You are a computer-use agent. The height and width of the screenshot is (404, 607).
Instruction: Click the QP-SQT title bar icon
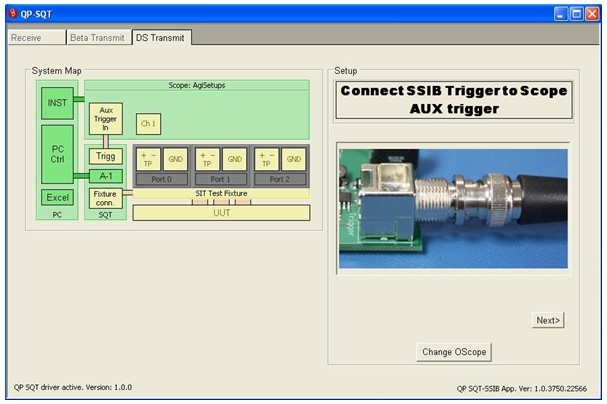tap(13, 14)
